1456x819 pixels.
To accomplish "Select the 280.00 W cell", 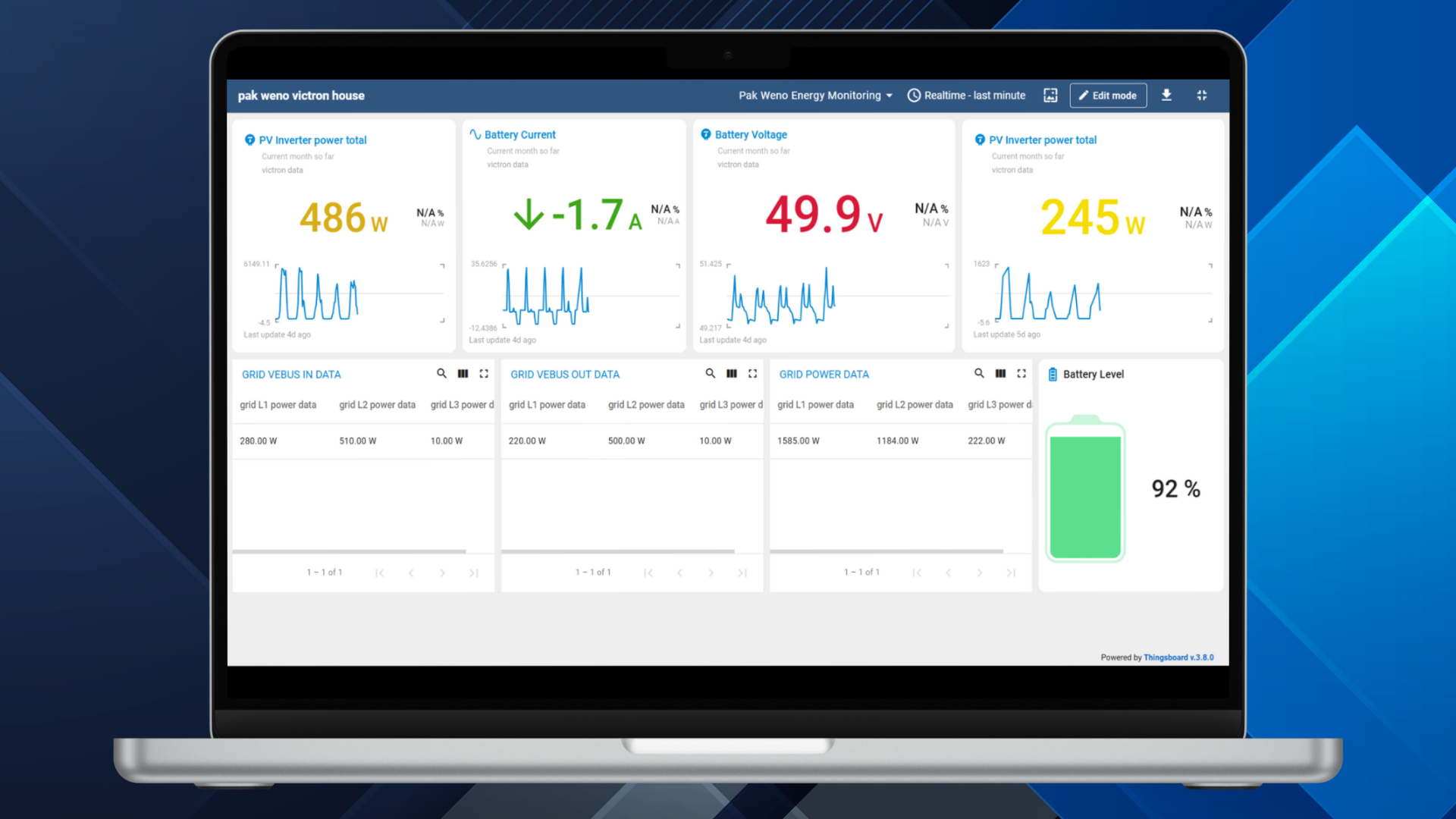I will tap(259, 441).
